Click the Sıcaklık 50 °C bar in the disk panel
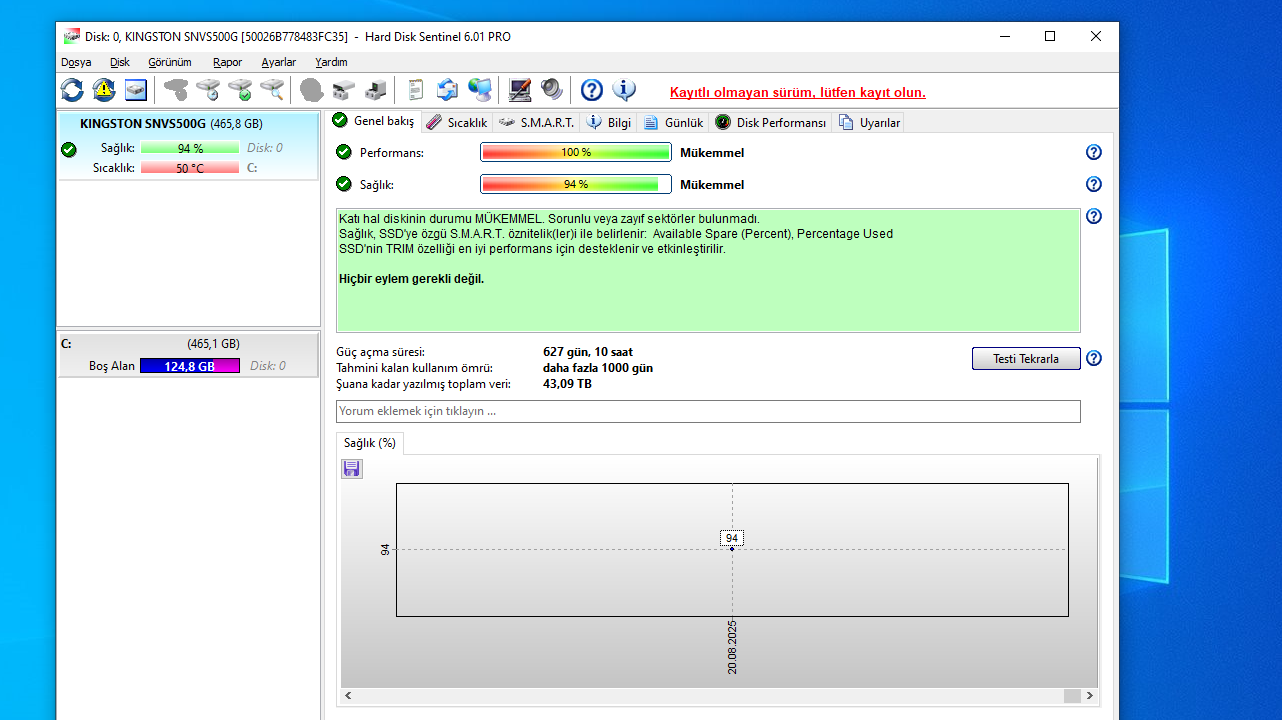This screenshot has width=1282, height=720. coord(190,168)
